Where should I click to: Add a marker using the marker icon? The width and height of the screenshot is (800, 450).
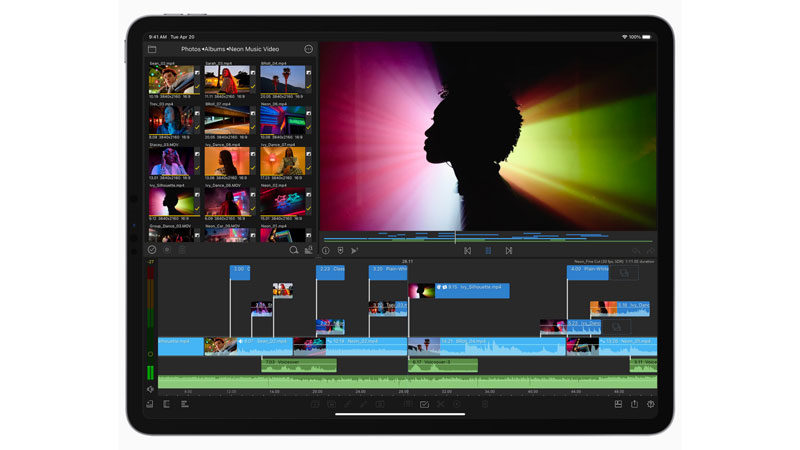[x=340, y=250]
